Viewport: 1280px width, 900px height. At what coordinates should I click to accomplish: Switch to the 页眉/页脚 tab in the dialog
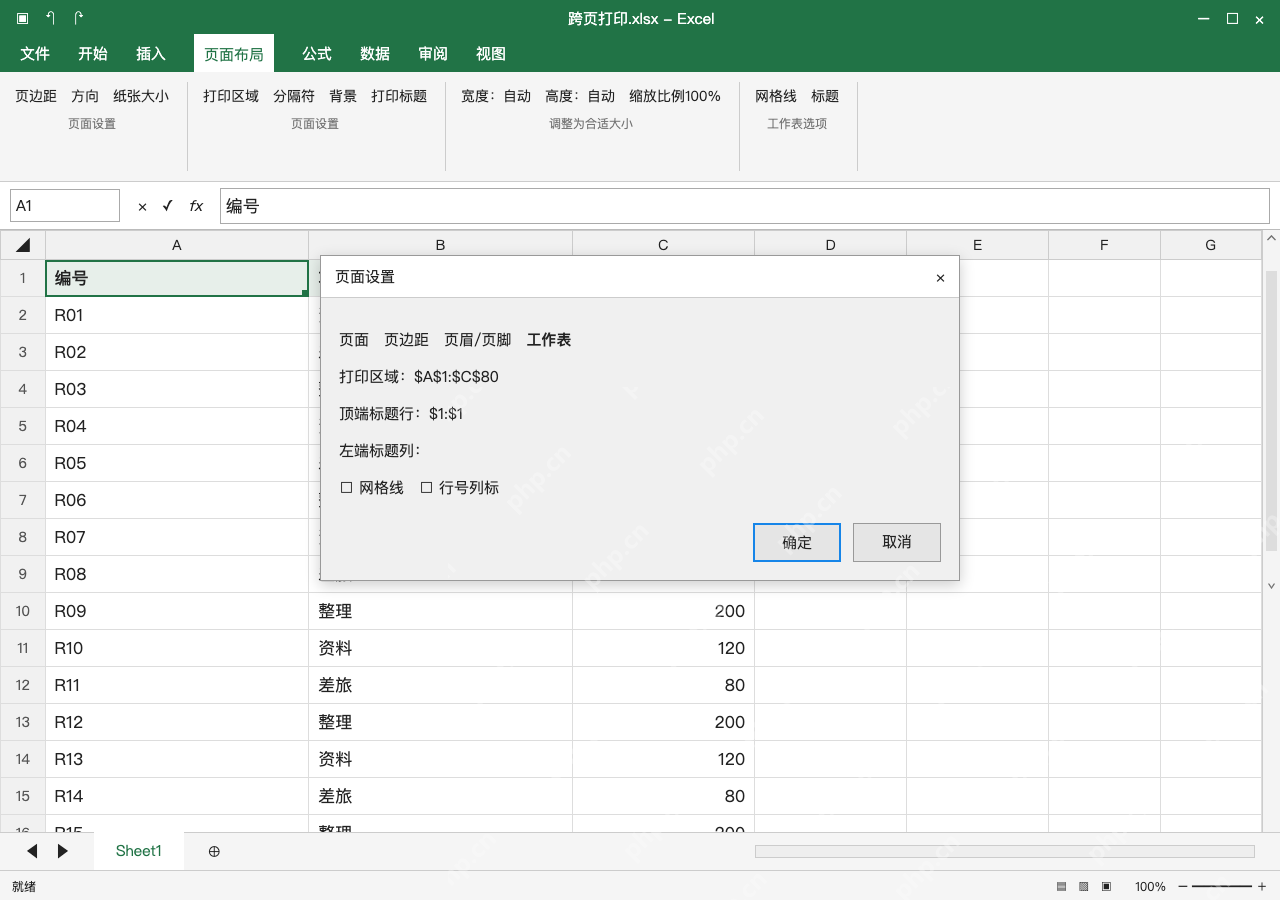tap(478, 340)
